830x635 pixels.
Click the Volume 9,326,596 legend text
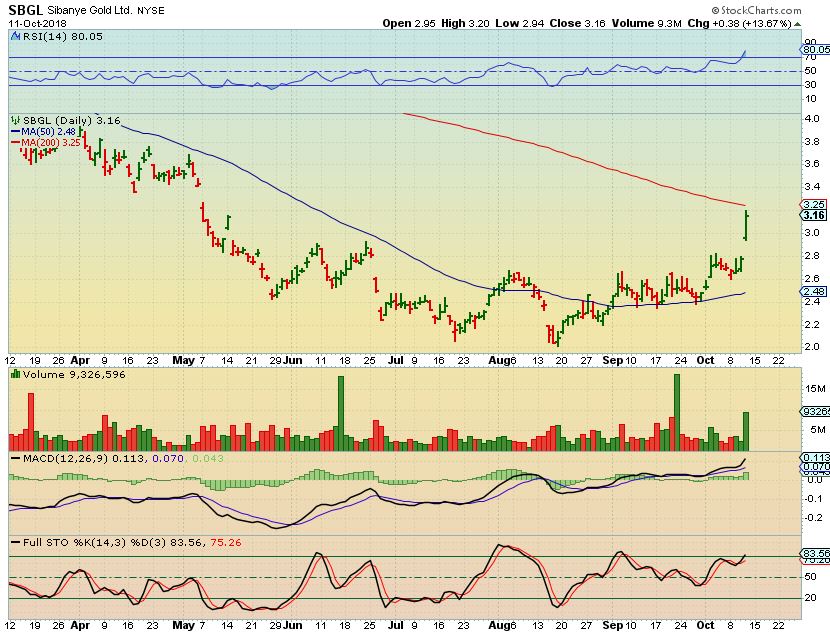pyautogui.click(x=74, y=374)
